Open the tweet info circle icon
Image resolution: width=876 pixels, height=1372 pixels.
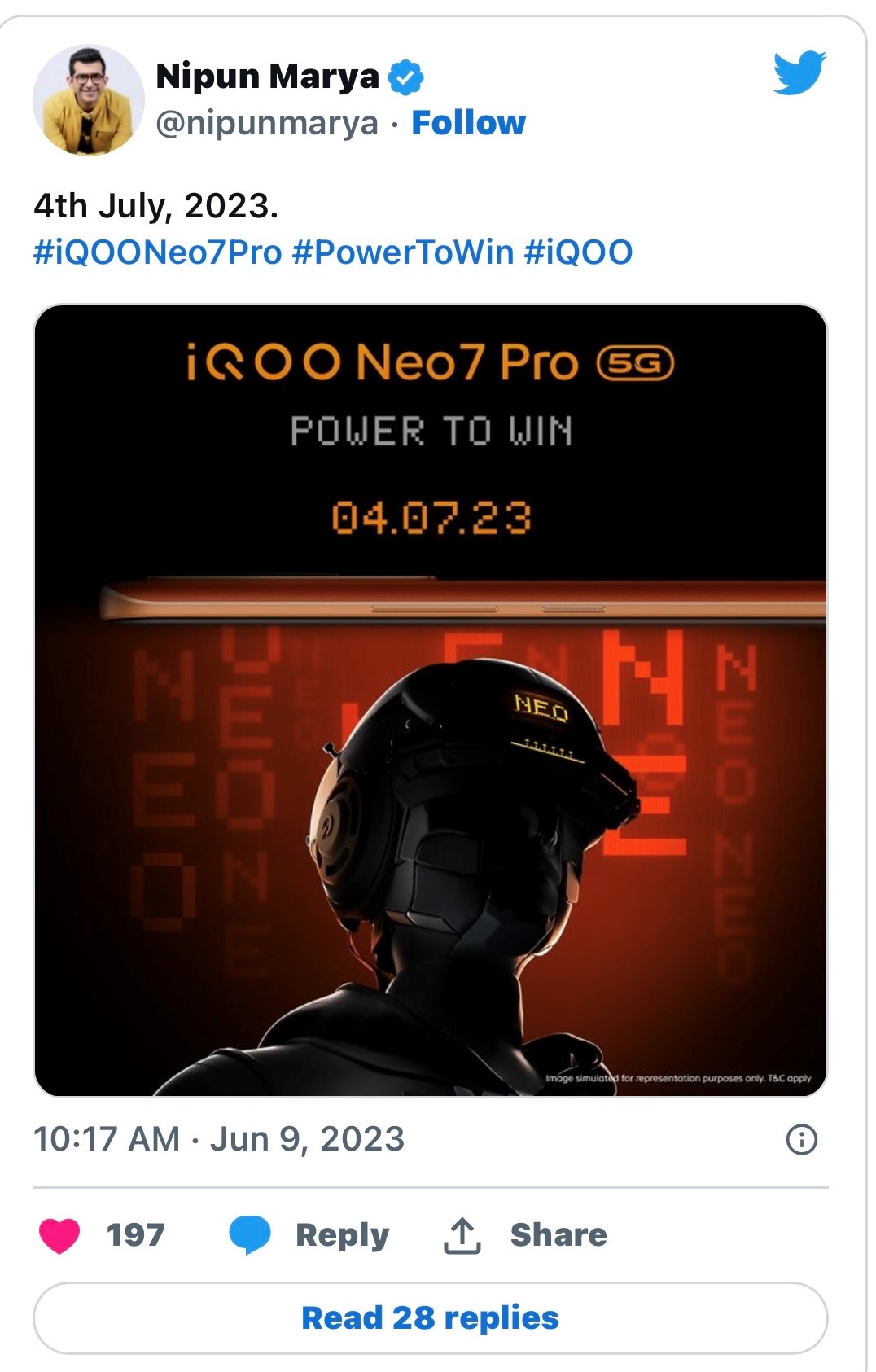(x=802, y=1139)
